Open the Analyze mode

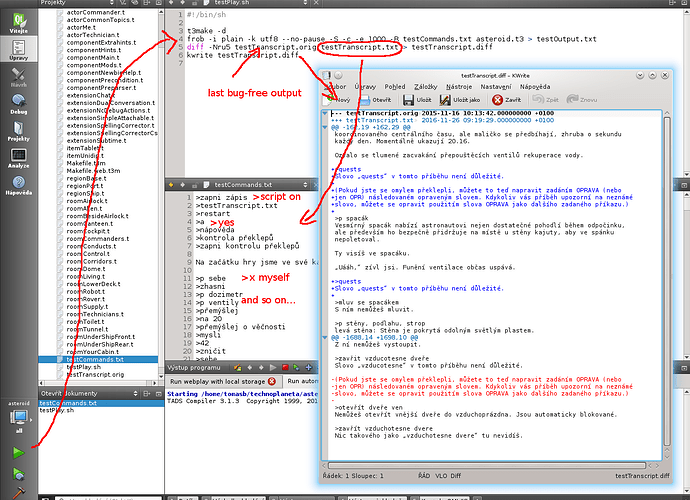tap(18, 158)
